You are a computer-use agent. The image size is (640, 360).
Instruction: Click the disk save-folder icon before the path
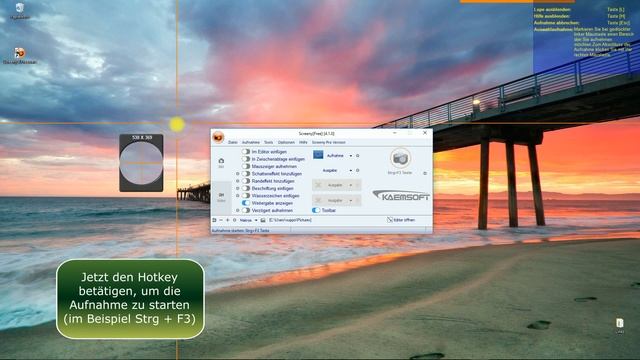coord(263,220)
